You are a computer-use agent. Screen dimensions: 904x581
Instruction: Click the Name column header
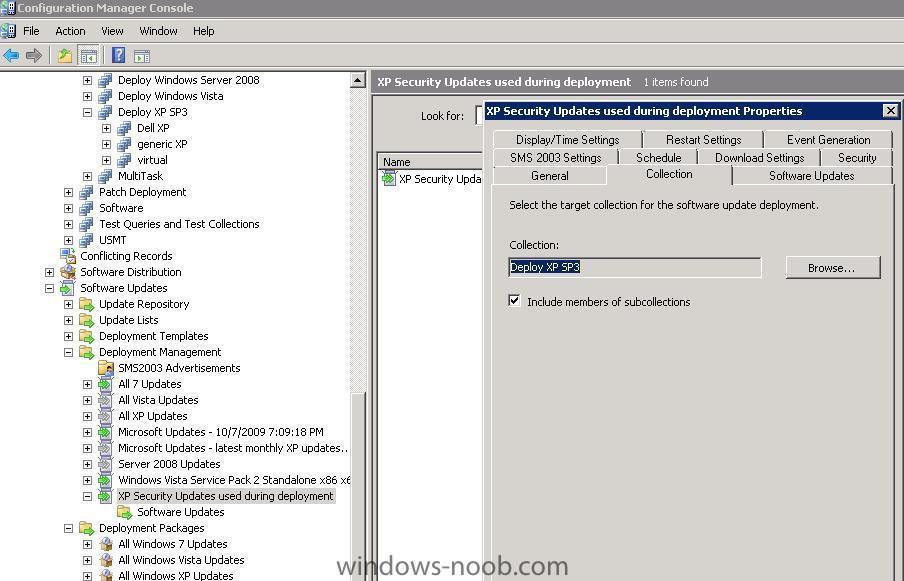430,162
